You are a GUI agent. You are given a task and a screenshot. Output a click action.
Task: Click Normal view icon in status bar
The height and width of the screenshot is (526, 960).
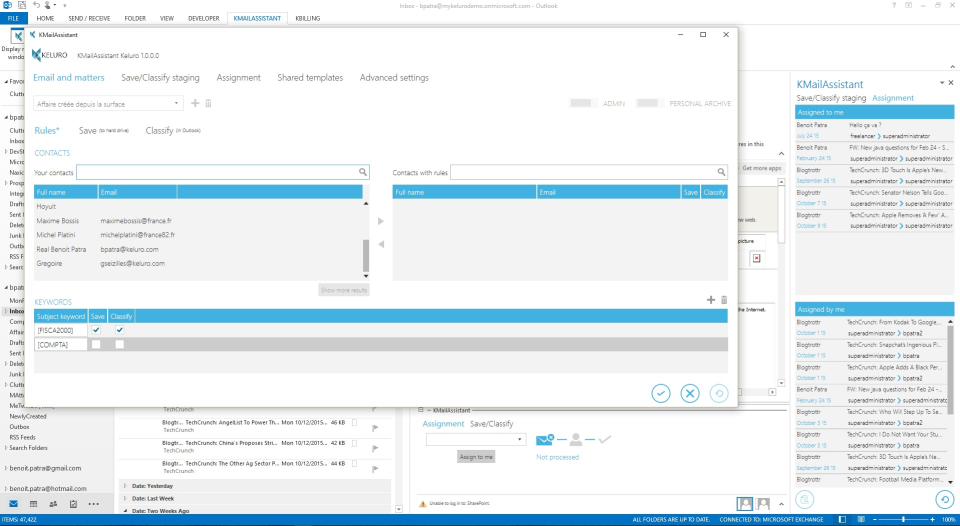tap(842, 520)
